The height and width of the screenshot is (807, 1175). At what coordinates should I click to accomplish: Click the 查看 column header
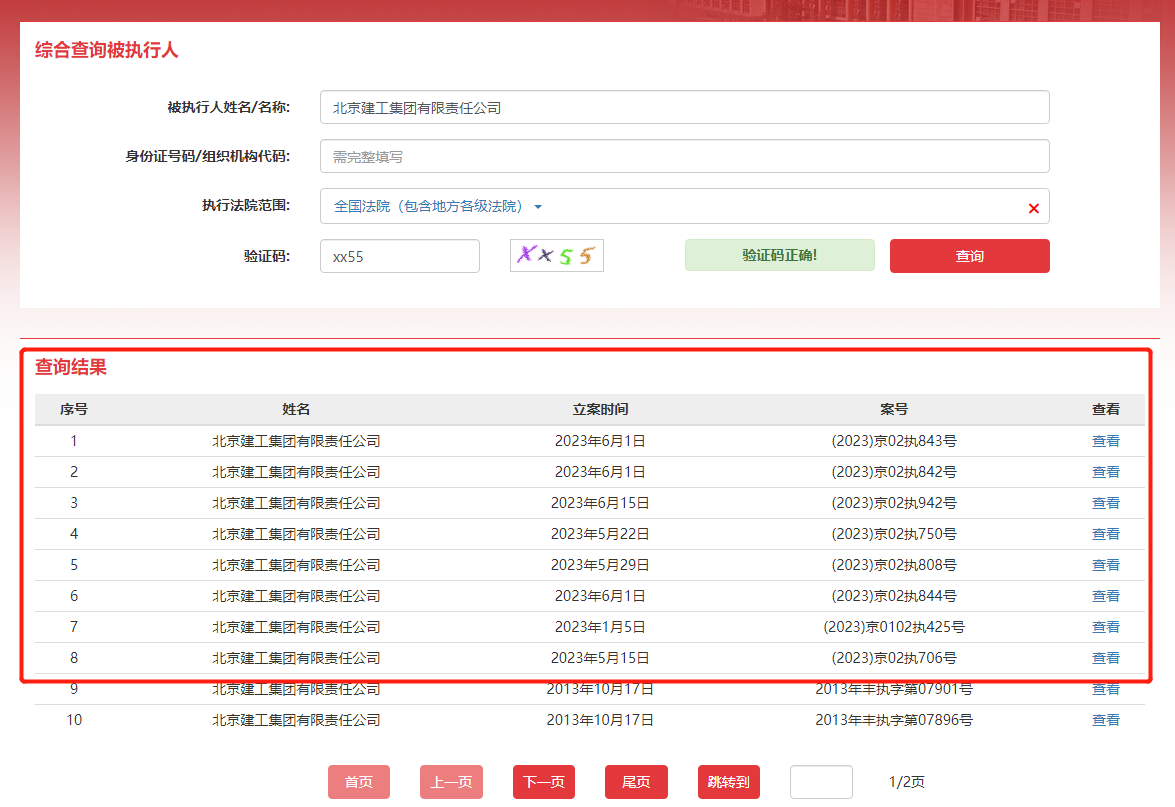[1105, 409]
